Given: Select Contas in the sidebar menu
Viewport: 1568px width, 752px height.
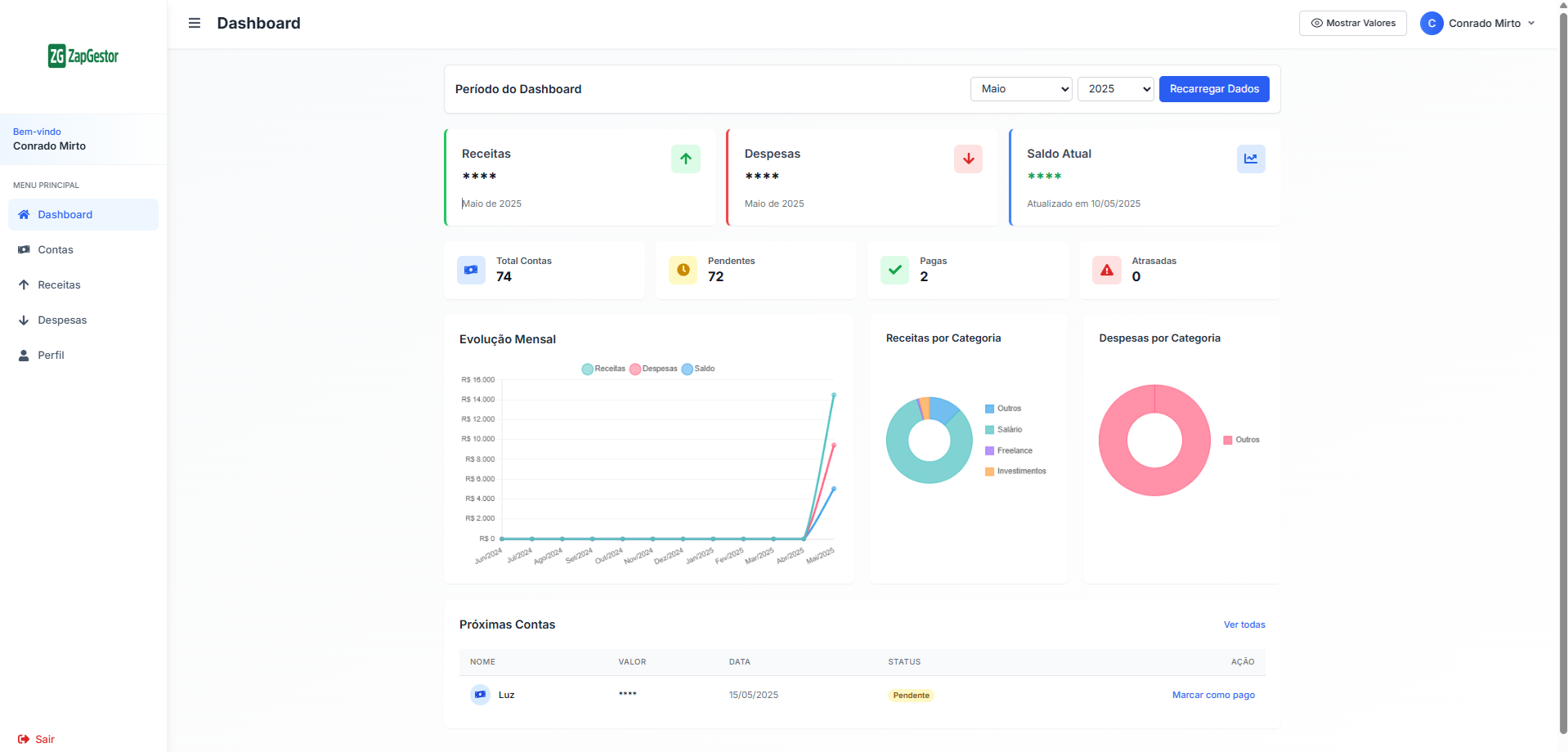Looking at the screenshot, I should tap(56, 249).
